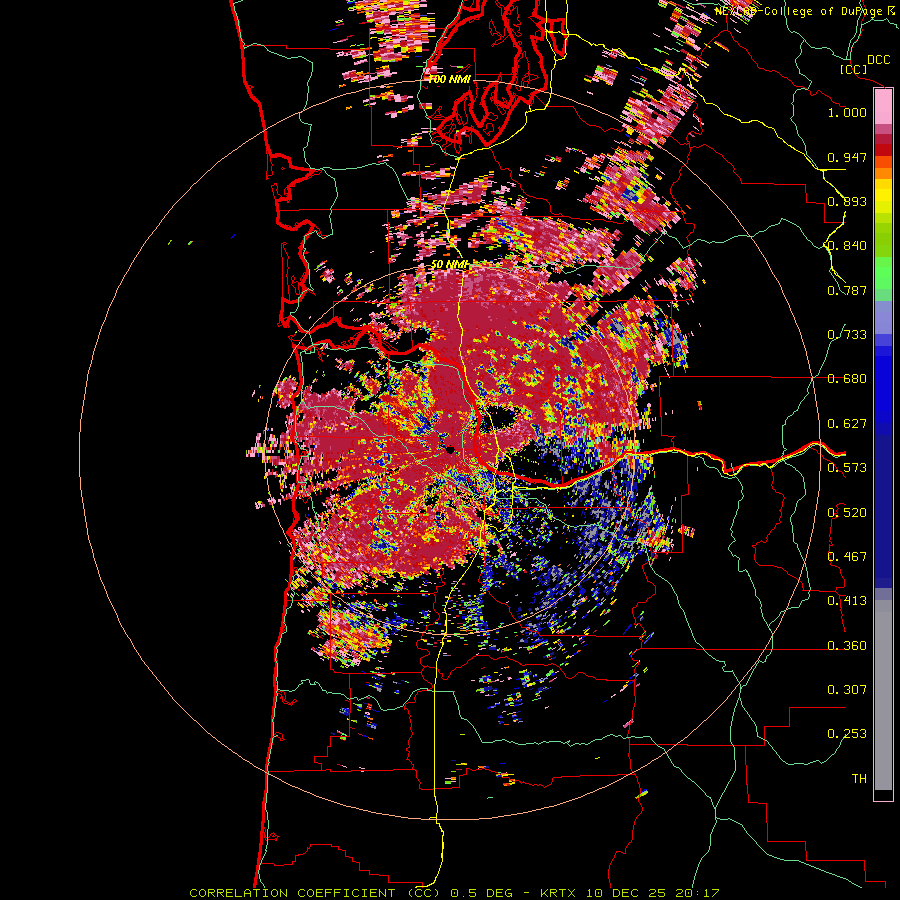
Task: Click the TH threshold label
Action: point(859,779)
